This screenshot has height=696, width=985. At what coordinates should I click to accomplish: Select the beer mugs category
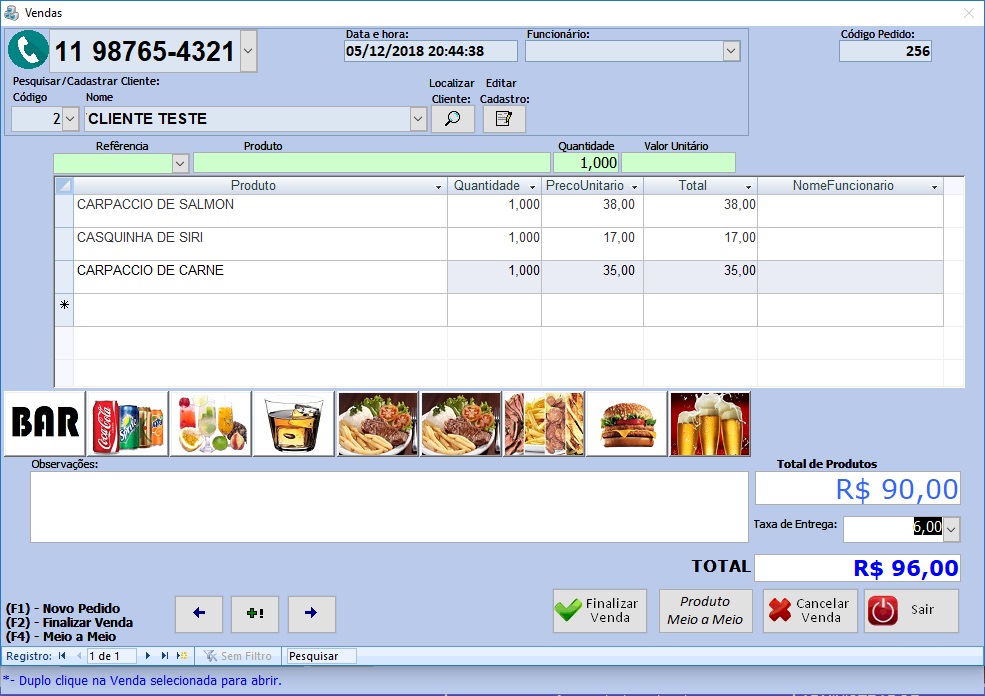pyautogui.click(x=709, y=423)
